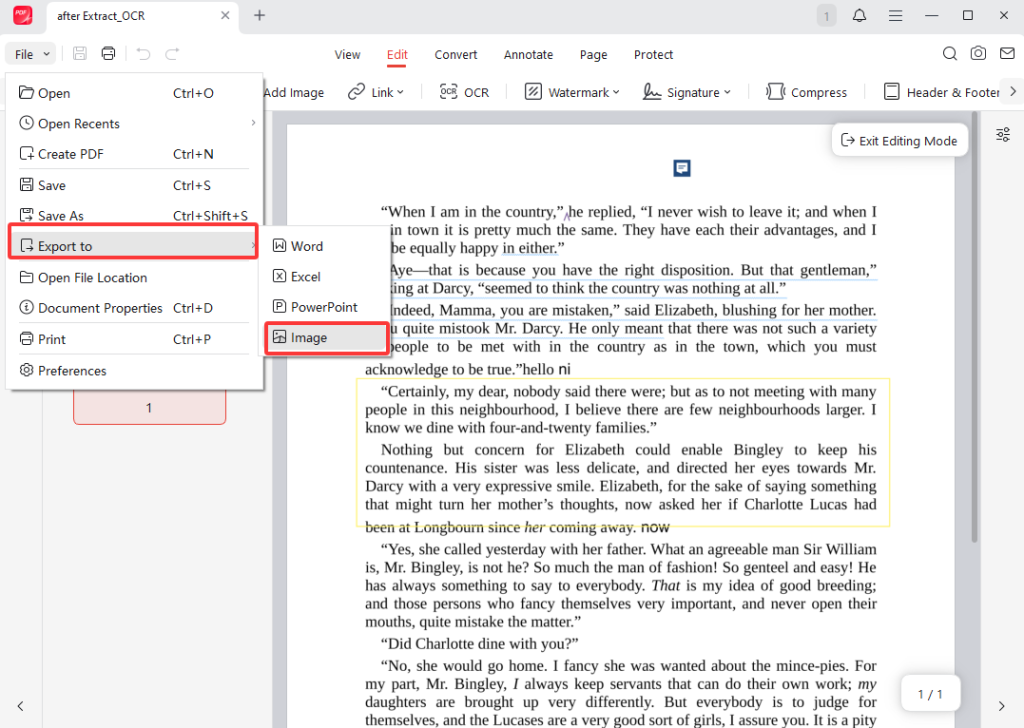Click the Compress tool
This screenshot has height=728, width=1024.
tap(807, 92)
